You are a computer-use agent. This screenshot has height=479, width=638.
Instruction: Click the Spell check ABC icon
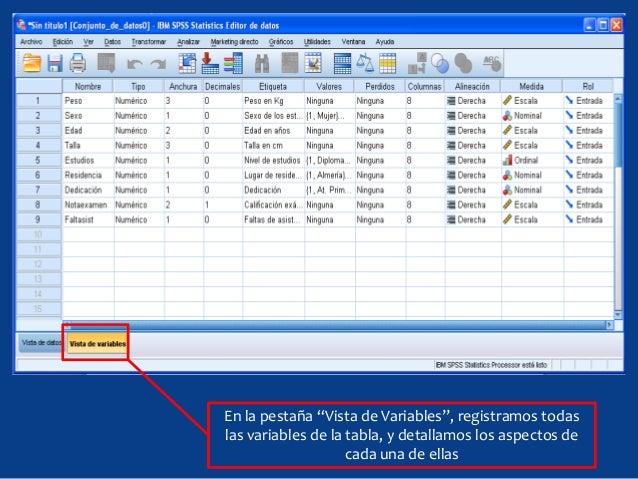492,63
